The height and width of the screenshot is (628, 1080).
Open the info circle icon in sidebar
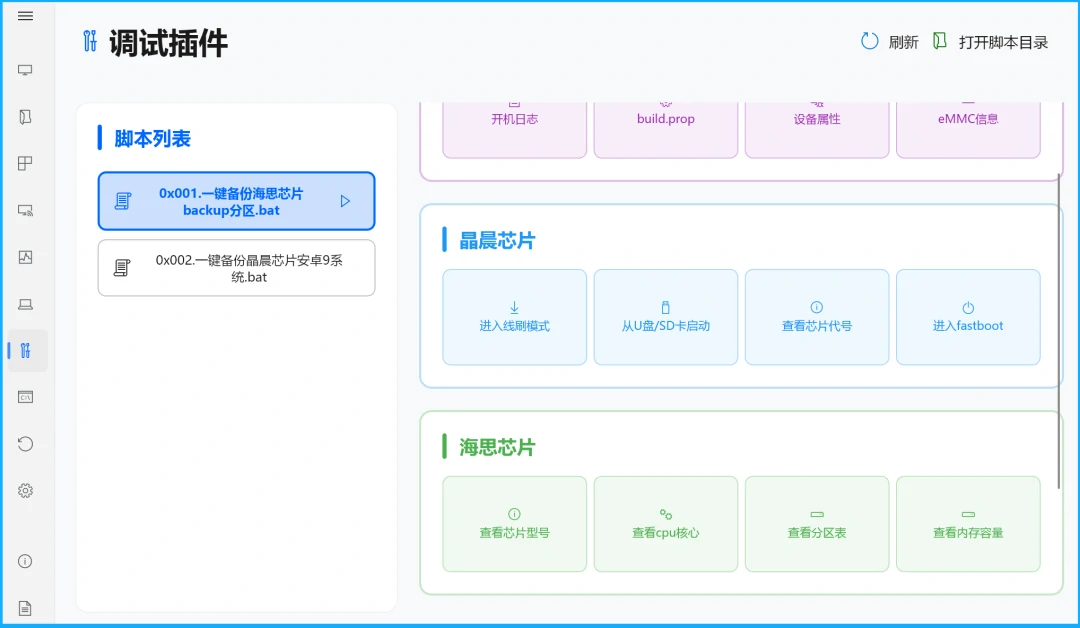pyautogui.click(x=26, y=561)
